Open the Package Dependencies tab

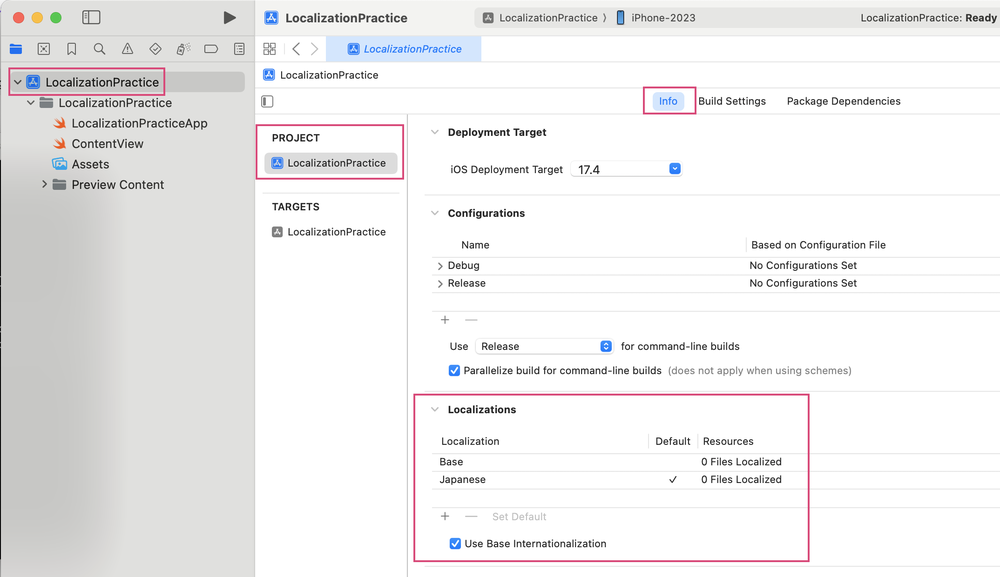[x=843, y=101]
